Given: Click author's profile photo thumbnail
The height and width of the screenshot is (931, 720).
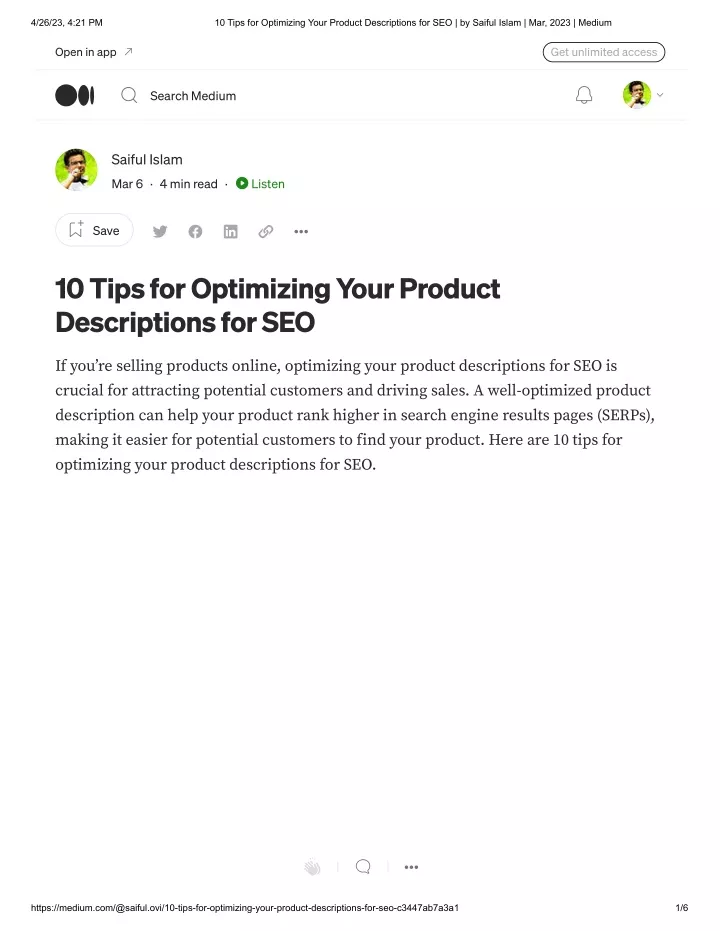Looking at the screenshot, I should click(77, 170).
